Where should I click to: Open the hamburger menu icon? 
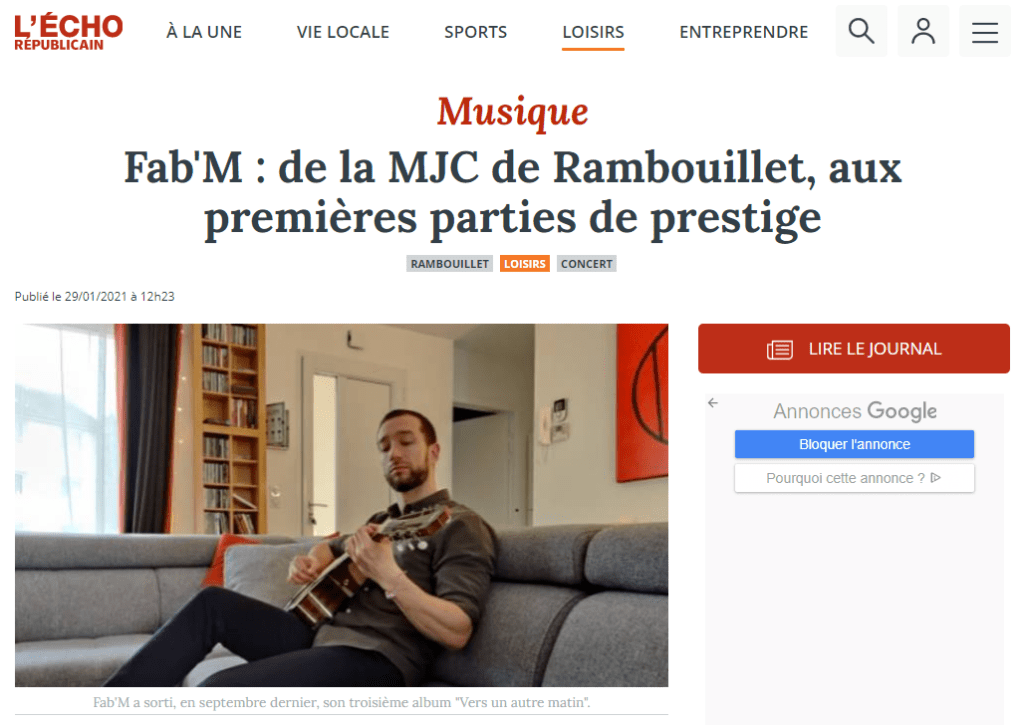coord(984,32)
